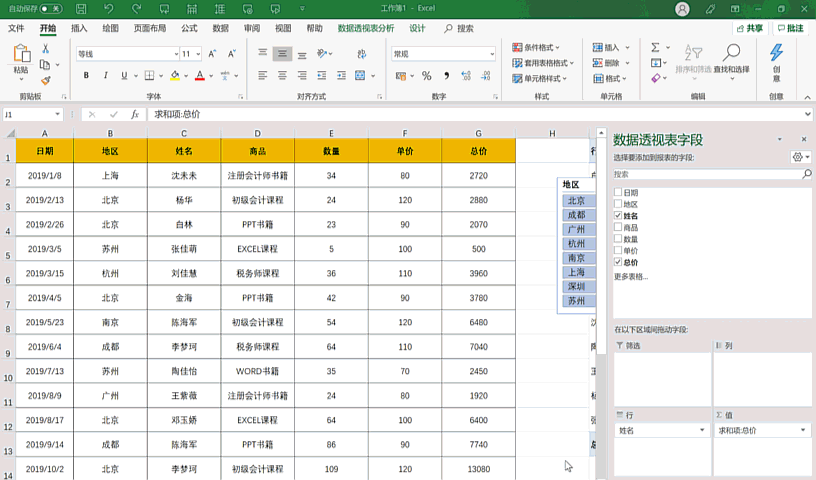Check the 日期 field checkbox
The height and width of the screenshot is (480, 816).
[618, 193]
